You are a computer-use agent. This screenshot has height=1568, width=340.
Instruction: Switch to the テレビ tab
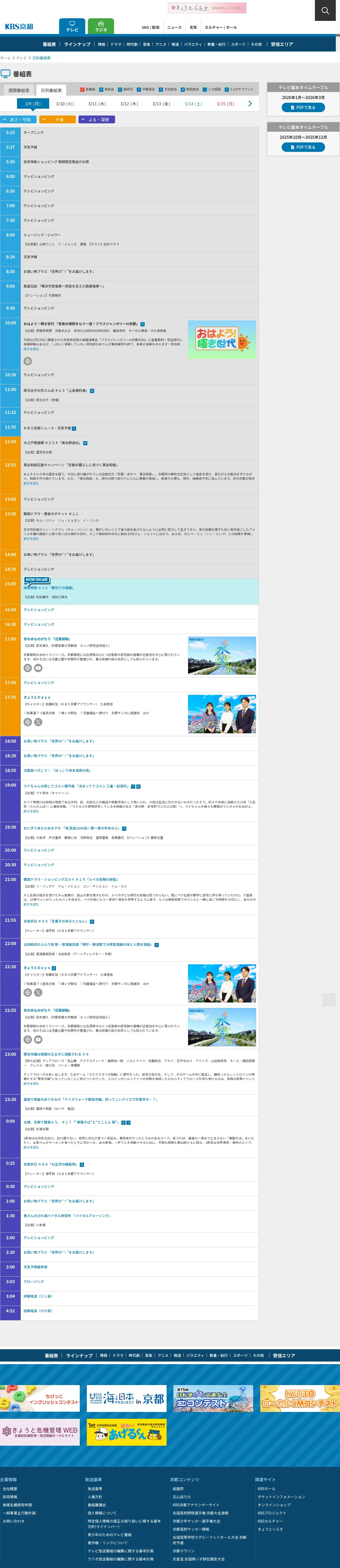pyautogui.click(x=72, y=26)
